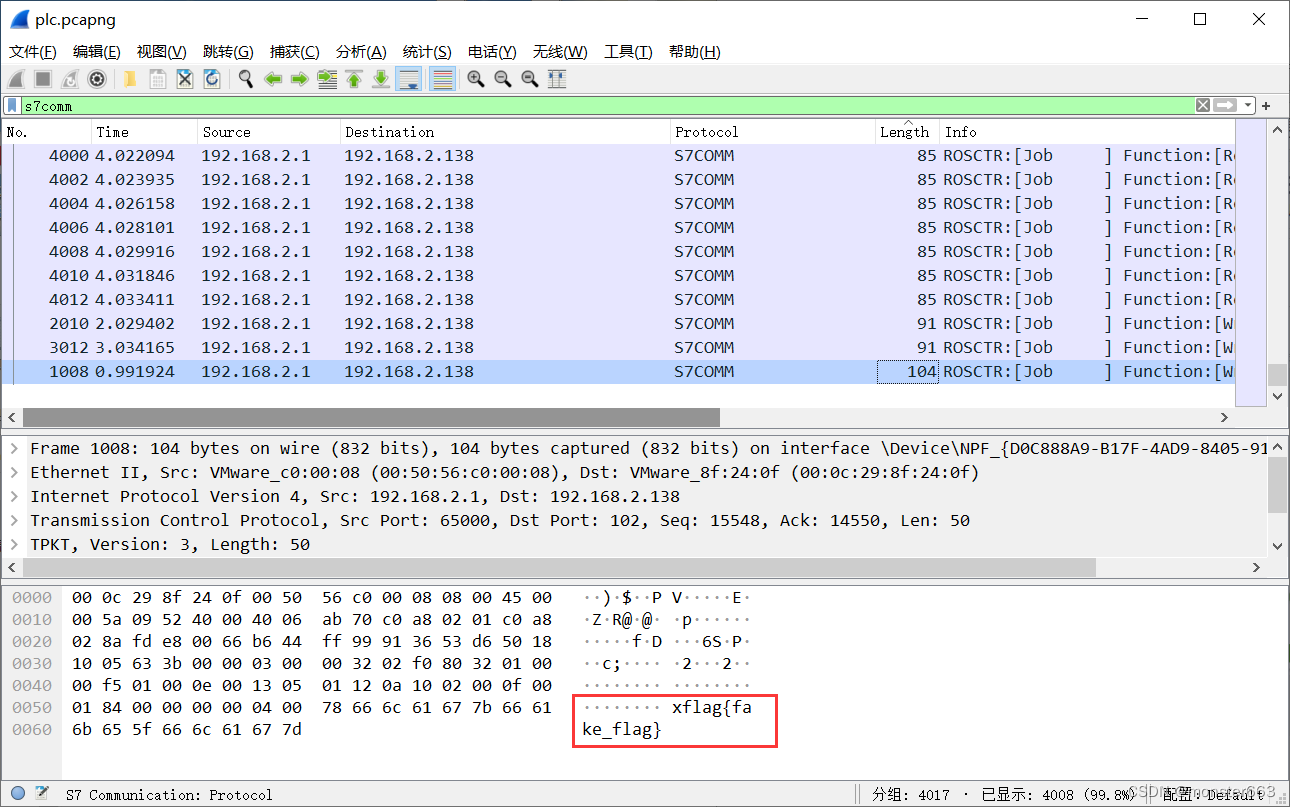The width and height of the screenshot is (1290, 807).
Task: Save the capture file icon
Action: tap(157, 79)
